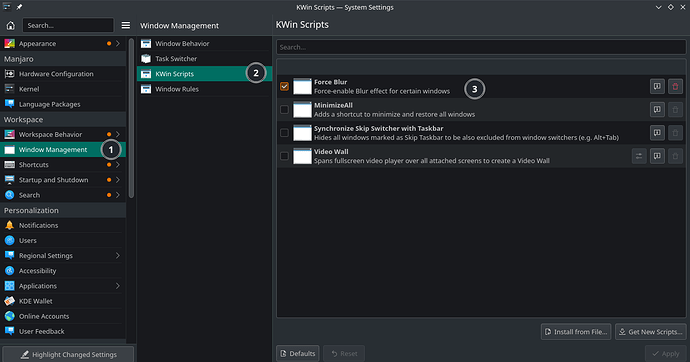Image resolution: width=690 pixels, height=362 pixels.
Task: Open the hamburger menu beside sidebar search
Action: point(126,26)
